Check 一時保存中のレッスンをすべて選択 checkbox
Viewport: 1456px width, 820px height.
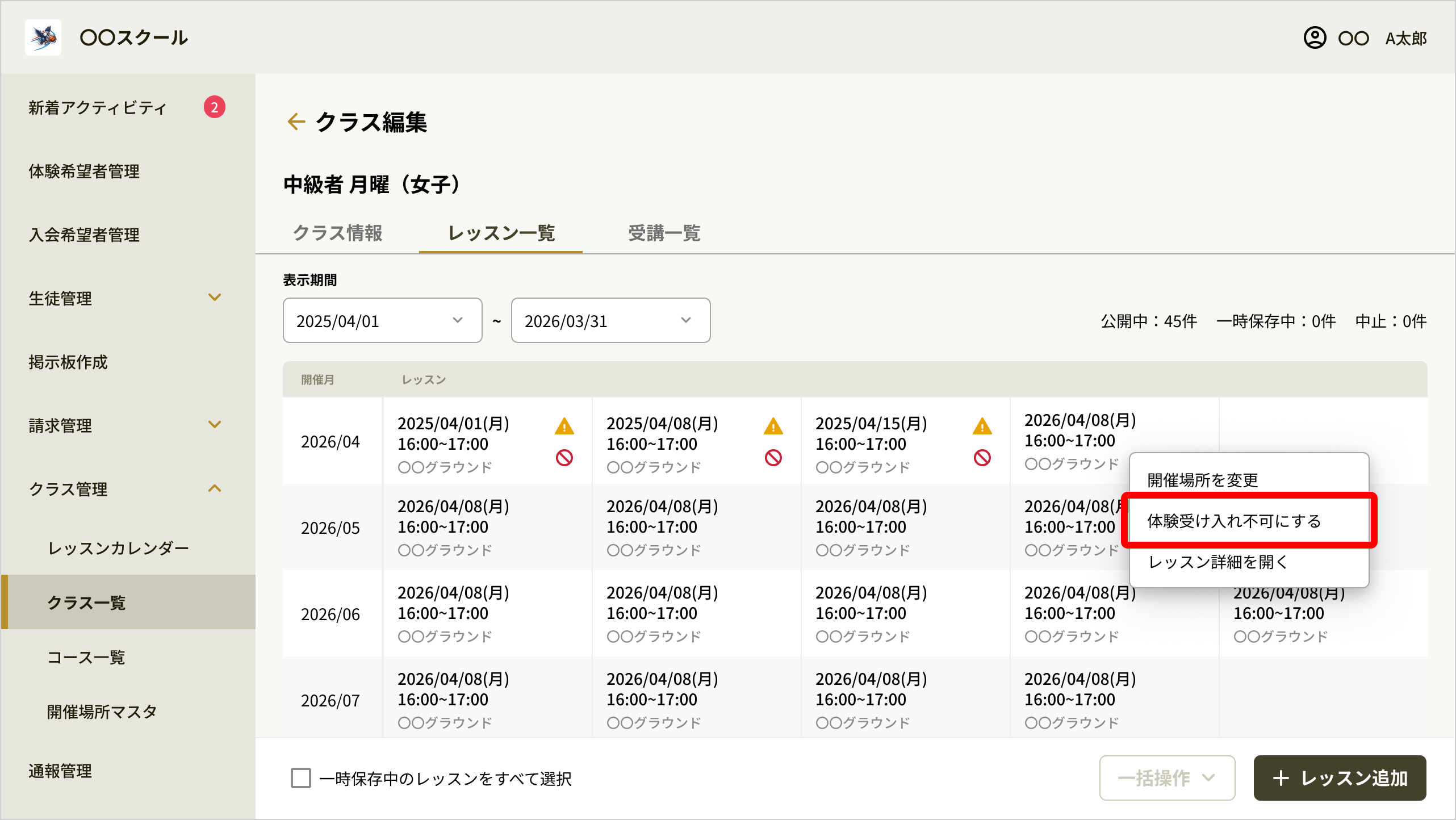(301, 778)
